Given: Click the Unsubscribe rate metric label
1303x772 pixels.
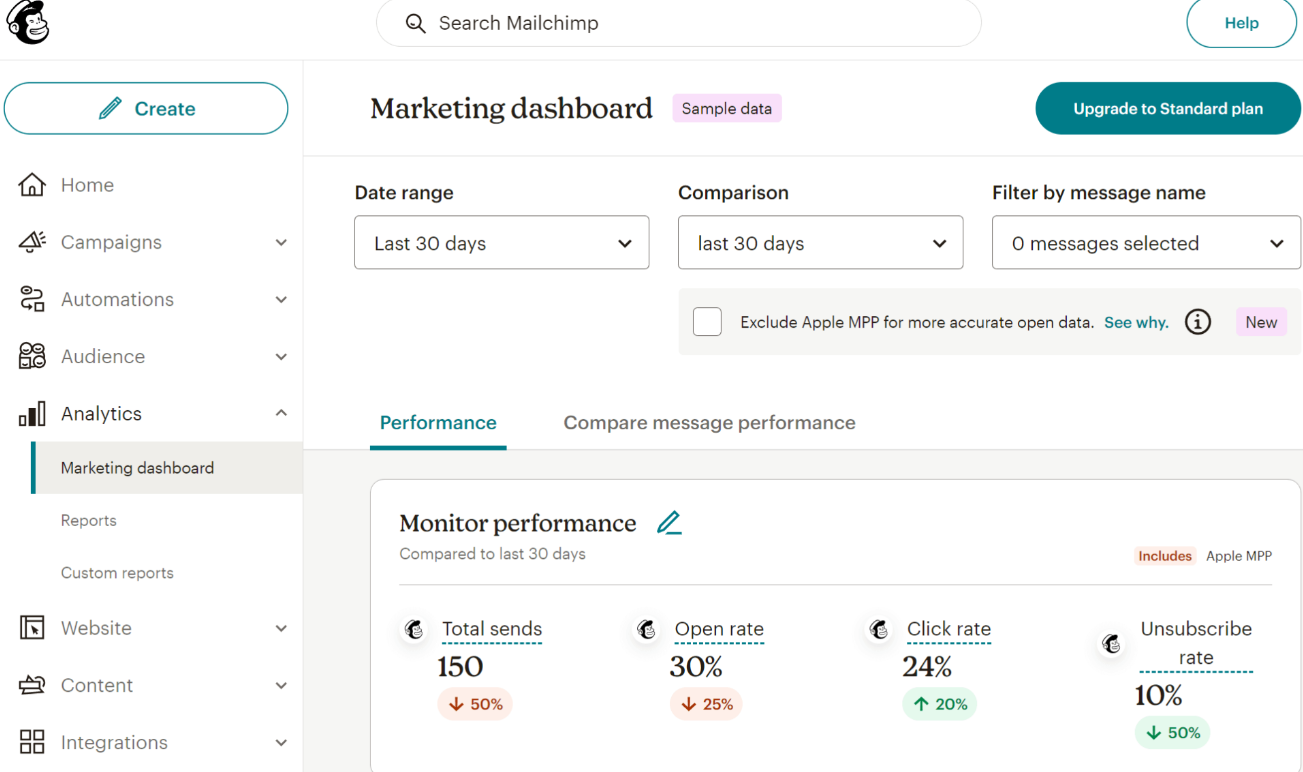Looking at the screenshot, I should 1196,643.
